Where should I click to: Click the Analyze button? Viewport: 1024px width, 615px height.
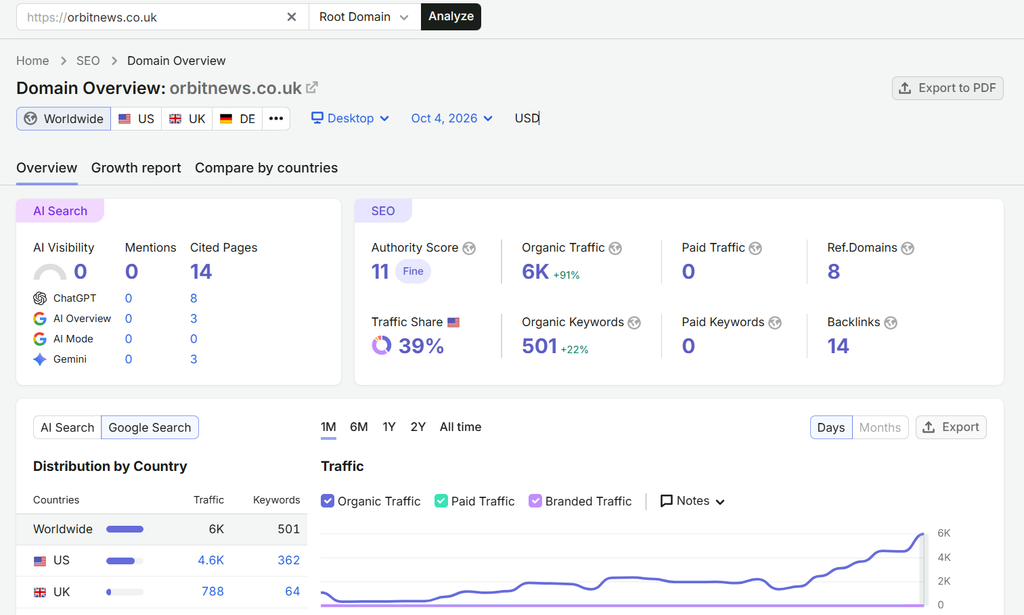451,17
